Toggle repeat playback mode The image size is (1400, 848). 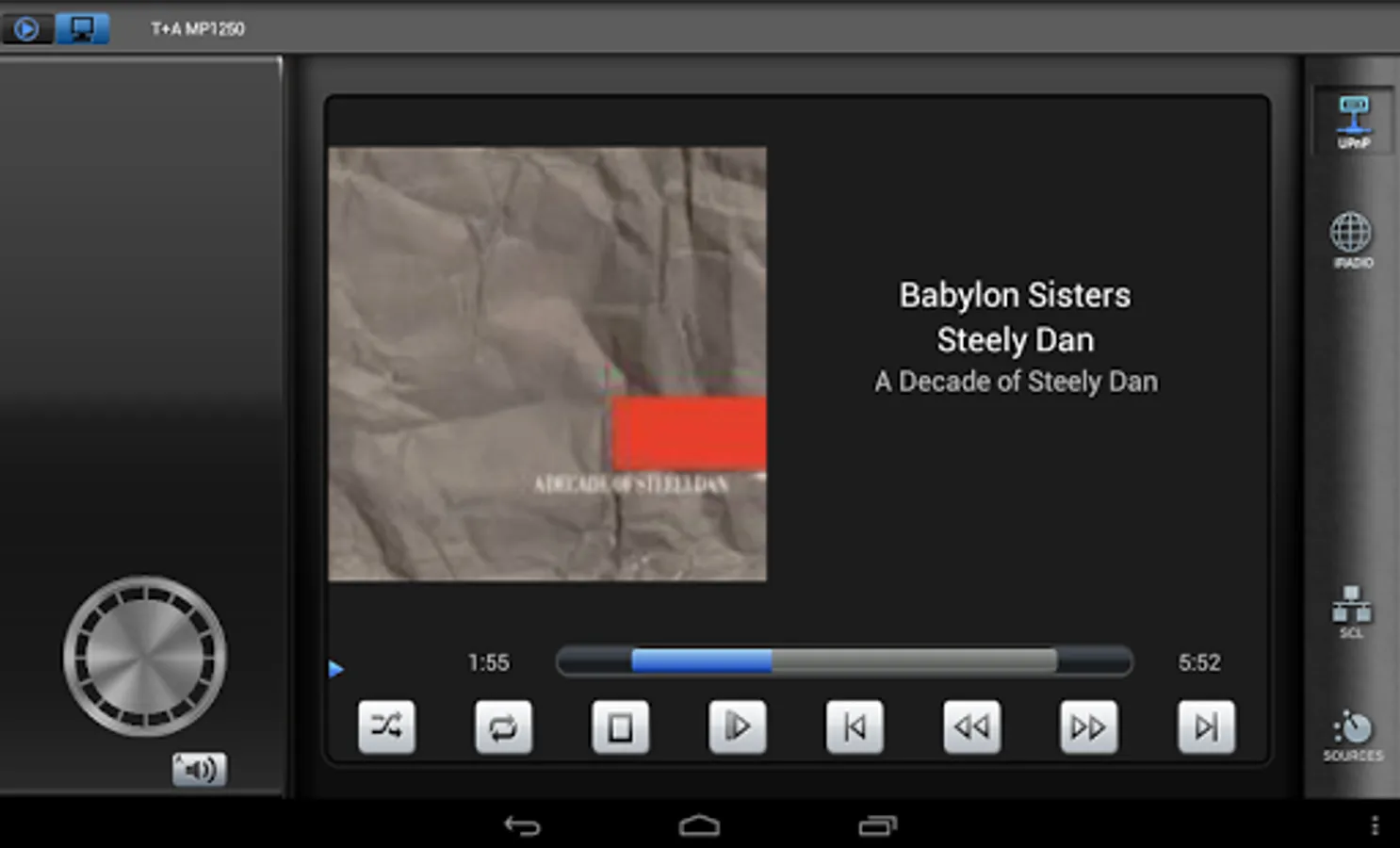coord(503,726)
